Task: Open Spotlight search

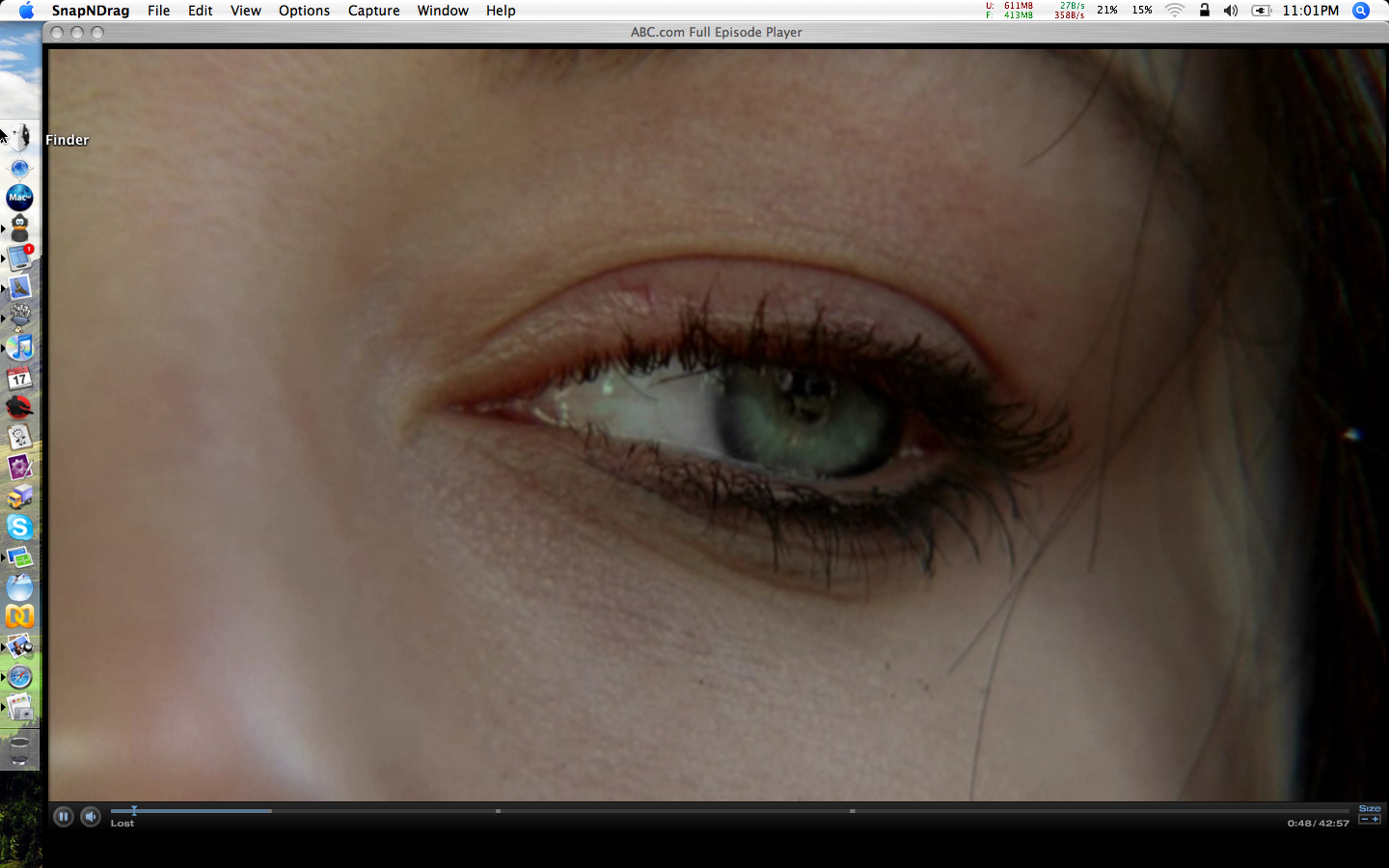Action: point(1361,11)
